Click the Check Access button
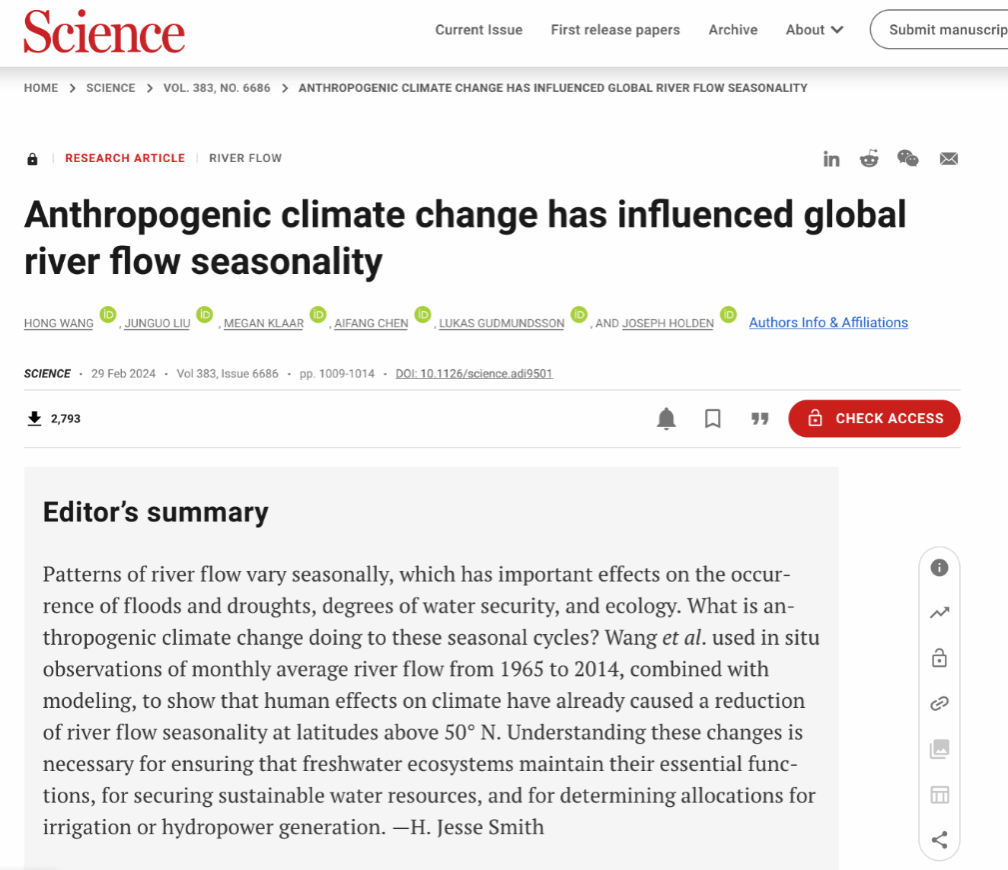The height and width of the screenshot is (870, 1008). pyautogui.click(x=874, y=419)
